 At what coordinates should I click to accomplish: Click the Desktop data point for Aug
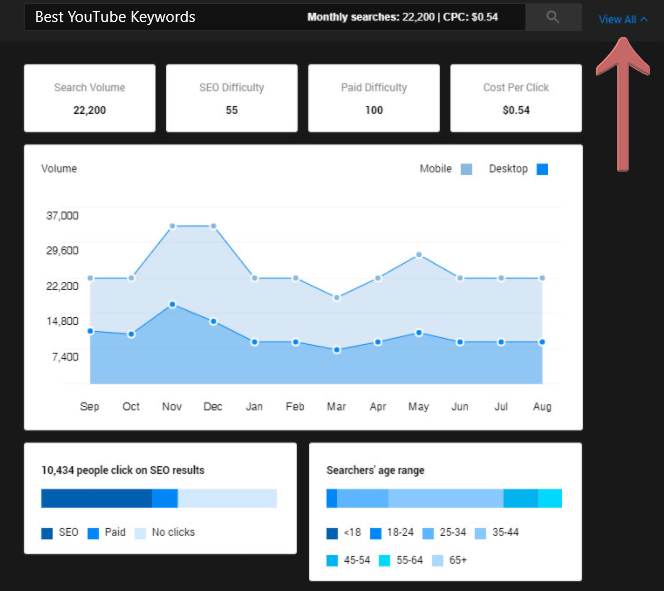[542, 342]
